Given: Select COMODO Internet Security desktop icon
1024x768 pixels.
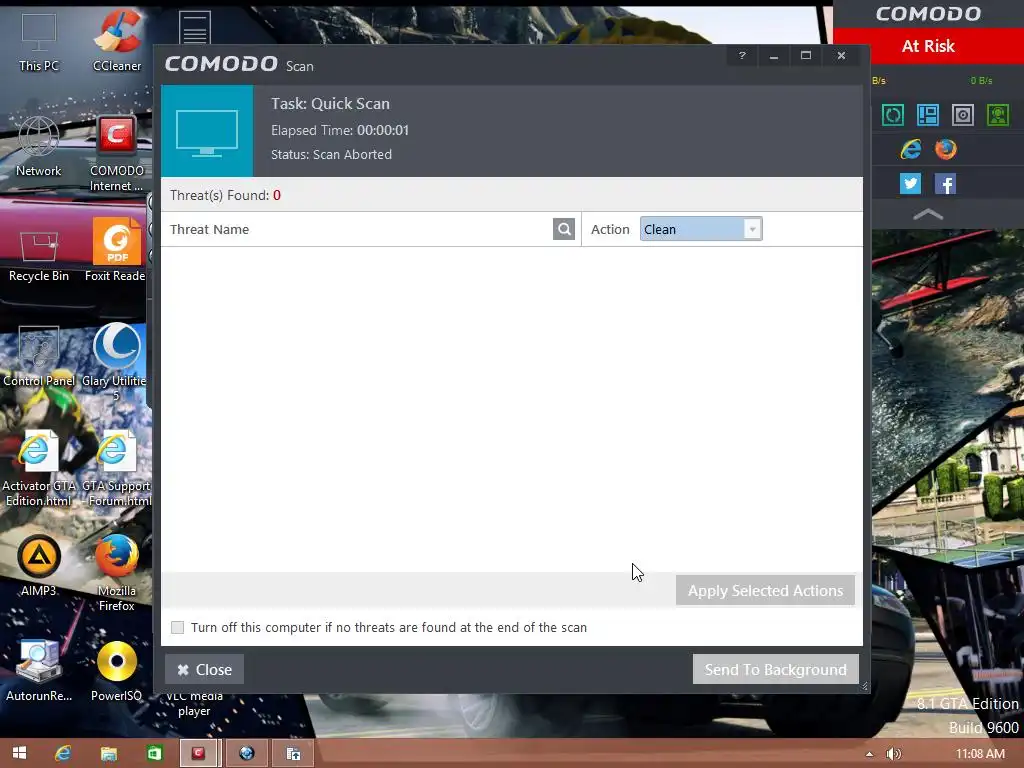Looking at the screenshot, I should [116, 154].
